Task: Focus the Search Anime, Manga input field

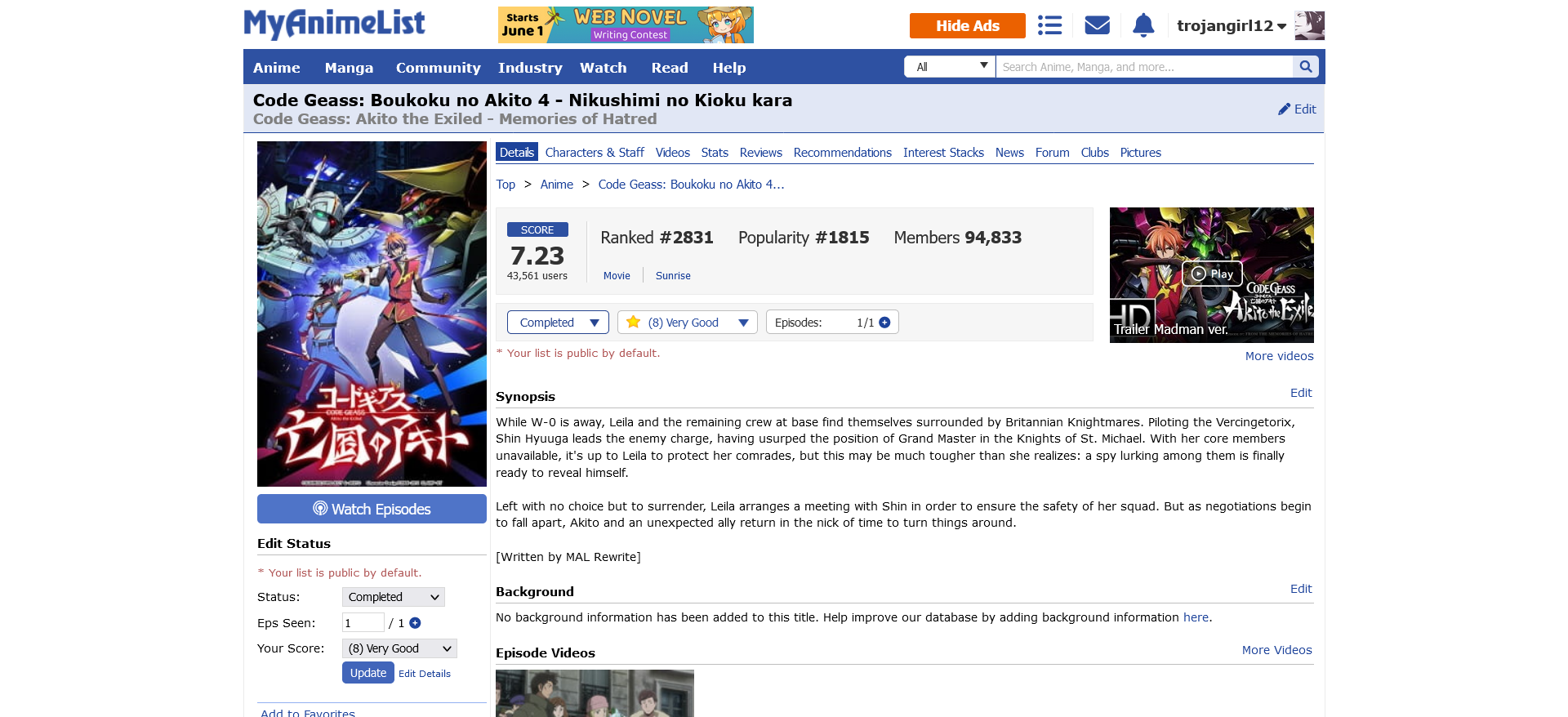Action: click(1144, 67)
